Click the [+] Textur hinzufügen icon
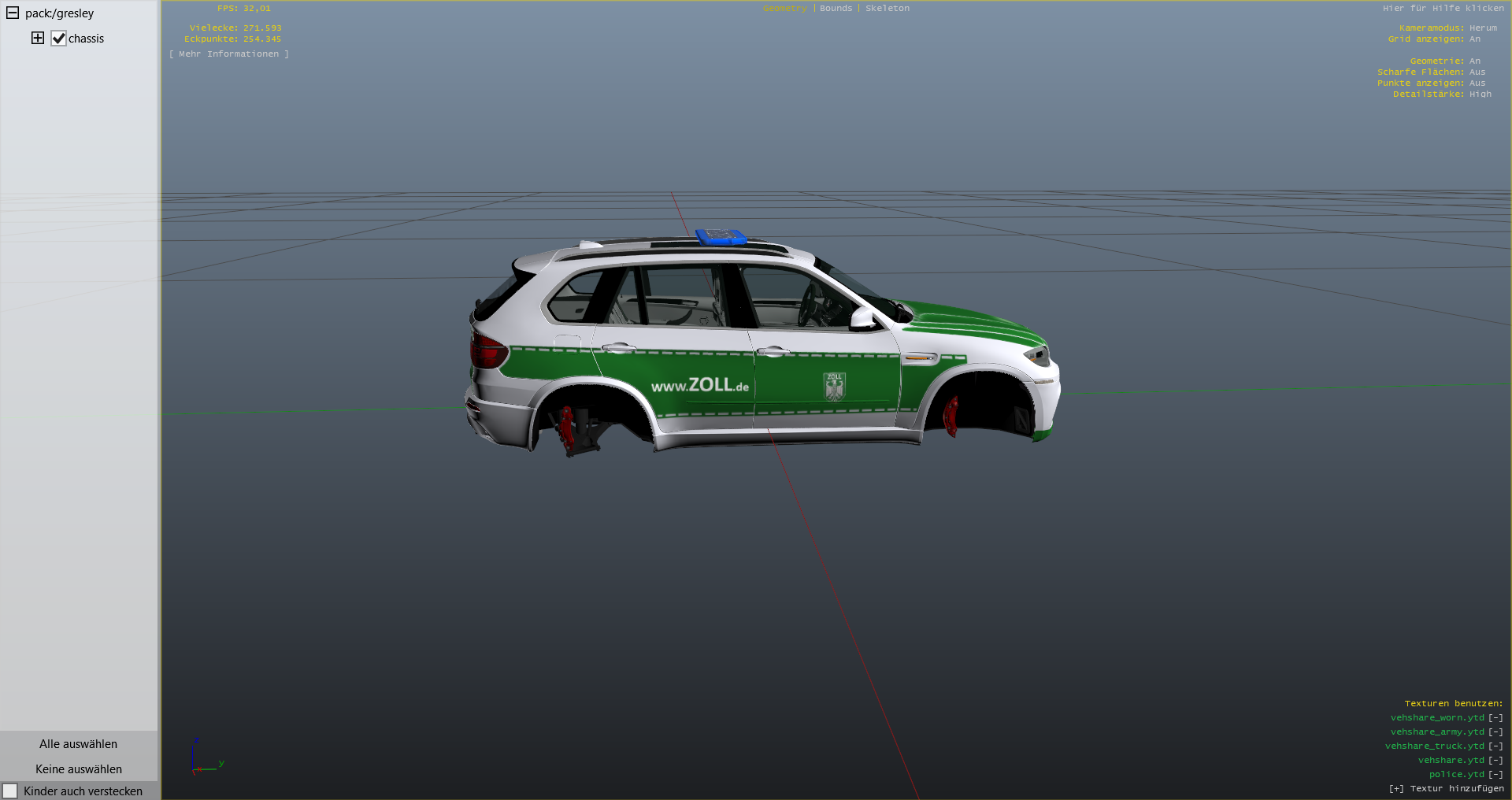Screen dimensions: 1512x800 [1396, 789]
